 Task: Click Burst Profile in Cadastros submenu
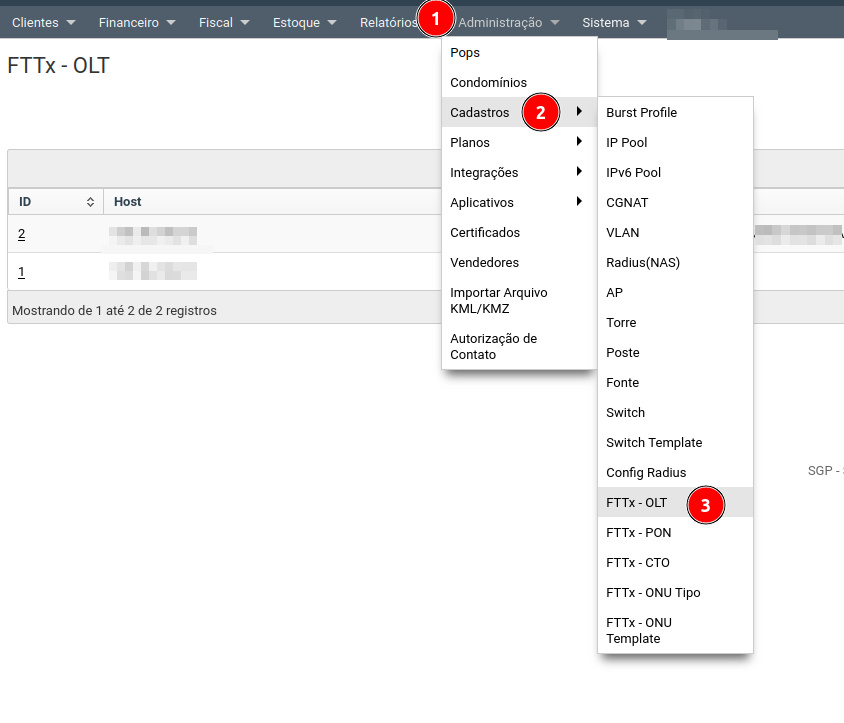pyautogui.click(x=641, y=112)
